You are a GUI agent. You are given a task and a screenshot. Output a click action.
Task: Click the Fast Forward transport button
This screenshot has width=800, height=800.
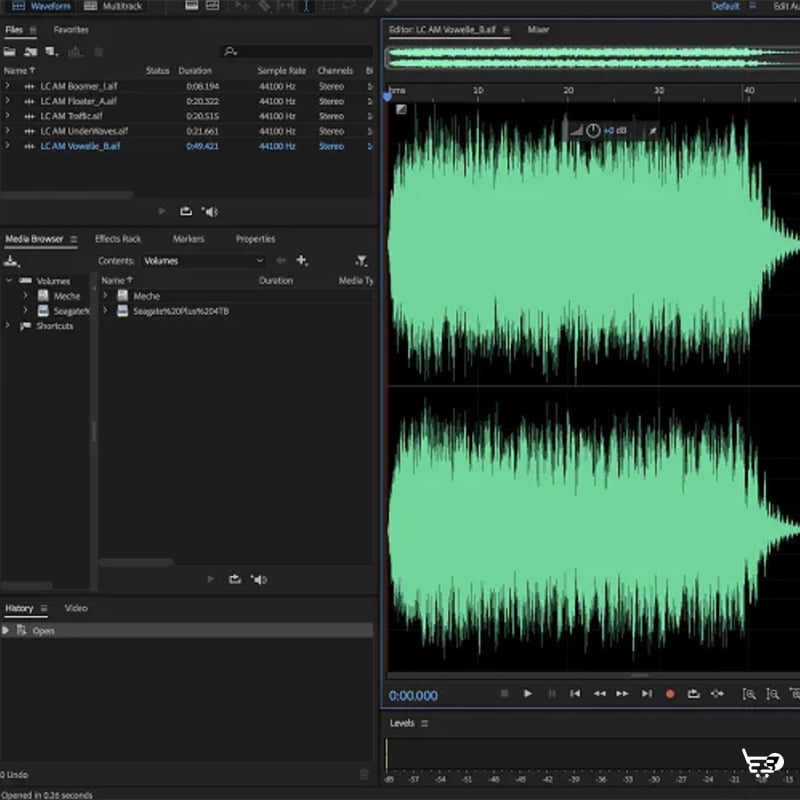(622, 693)
